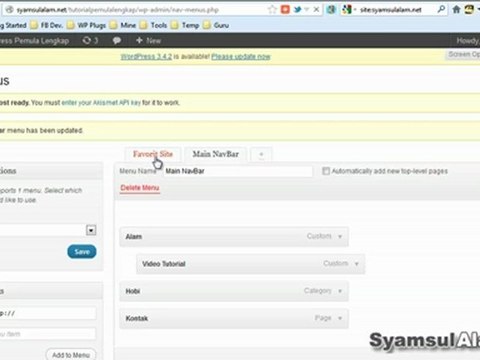Click the custom link URL field
Screen dimensions: 480x360
point(48,313)
